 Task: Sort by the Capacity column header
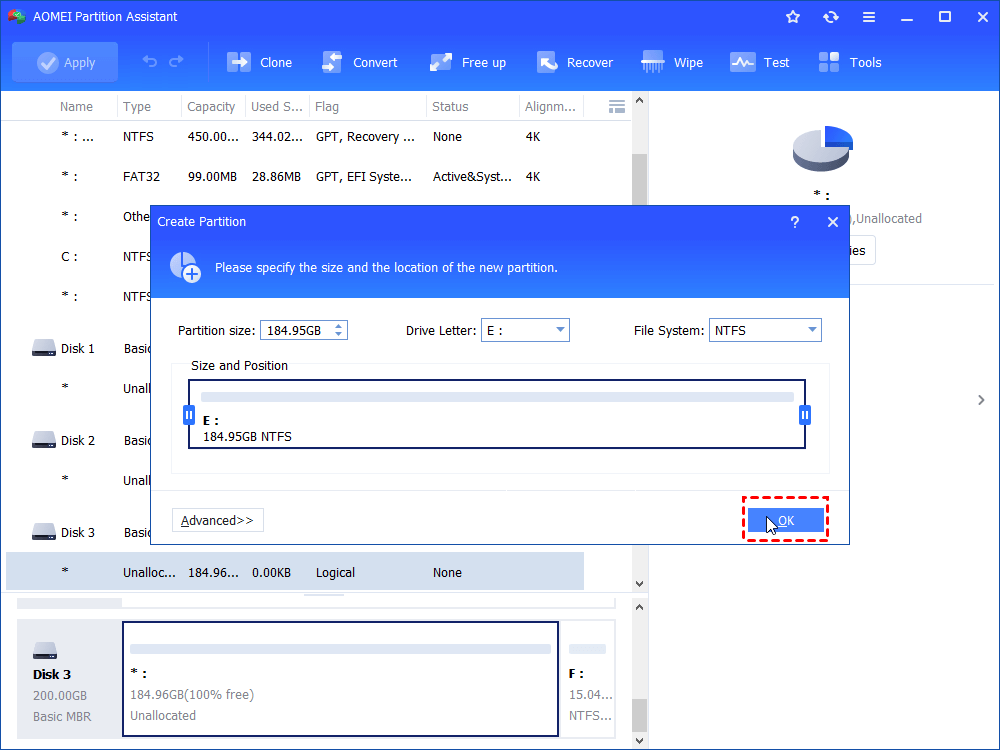(211, 107)
